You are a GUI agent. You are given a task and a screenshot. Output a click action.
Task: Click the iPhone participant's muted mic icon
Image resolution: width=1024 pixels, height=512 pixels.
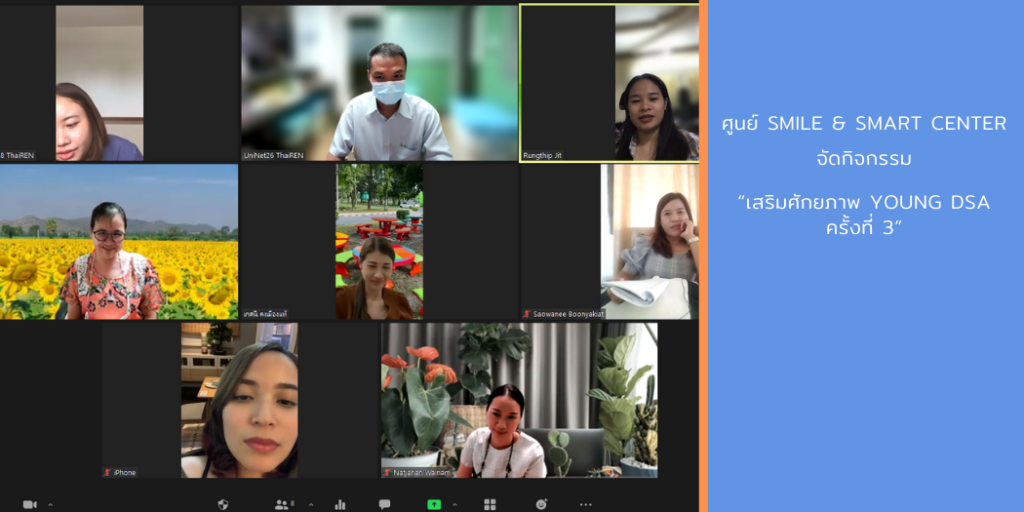pyautogui.click(x=107, y=473)
